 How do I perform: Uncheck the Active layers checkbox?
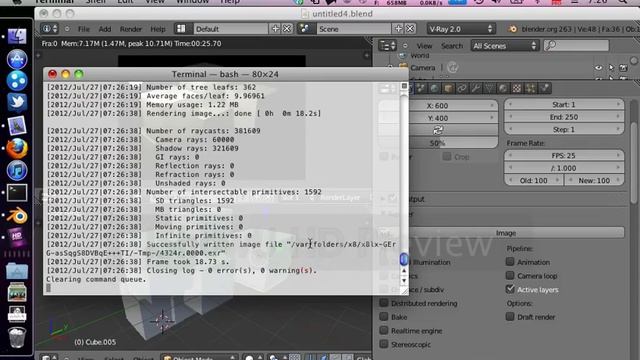pos(510,289)
